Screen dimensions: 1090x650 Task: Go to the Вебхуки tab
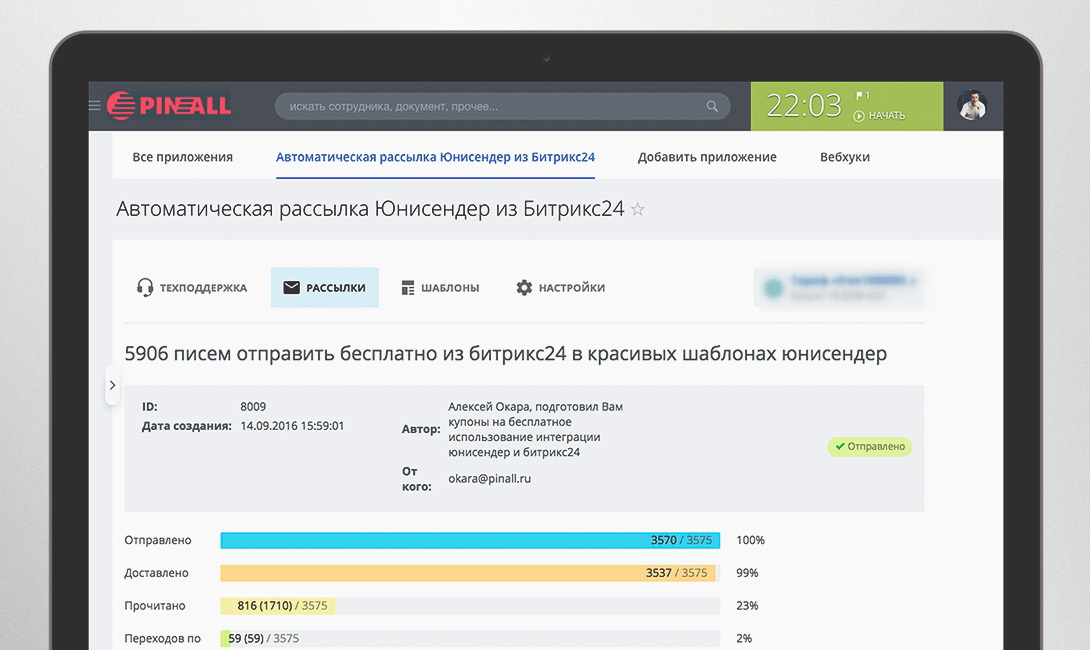tap(845, 157)
